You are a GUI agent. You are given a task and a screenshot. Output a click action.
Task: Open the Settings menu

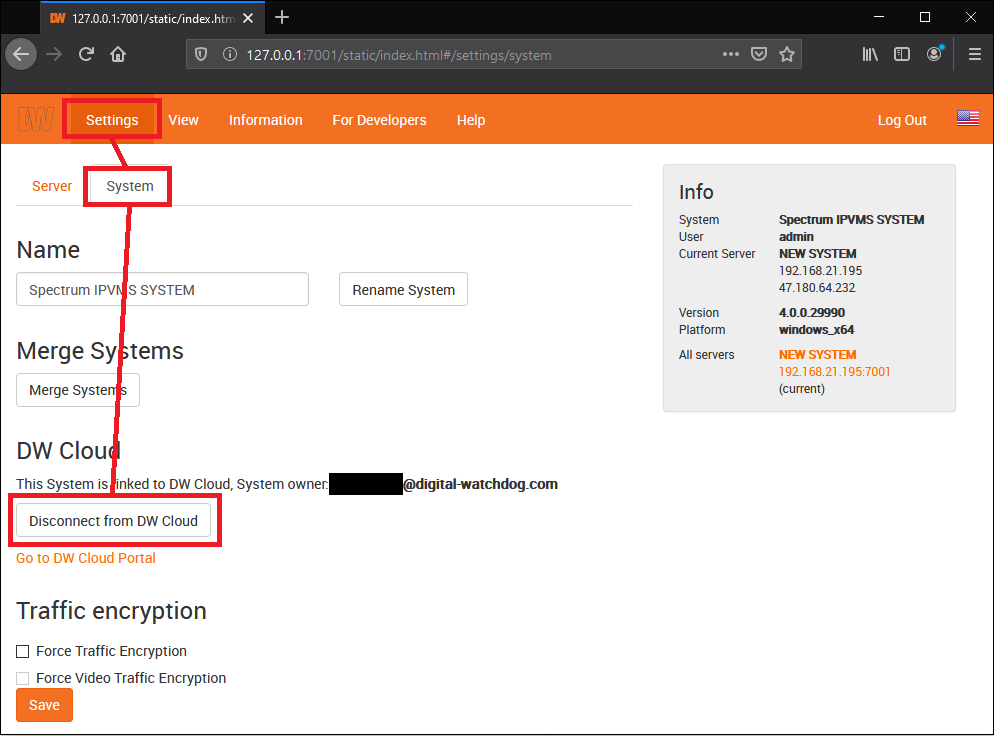coord(112,120)
